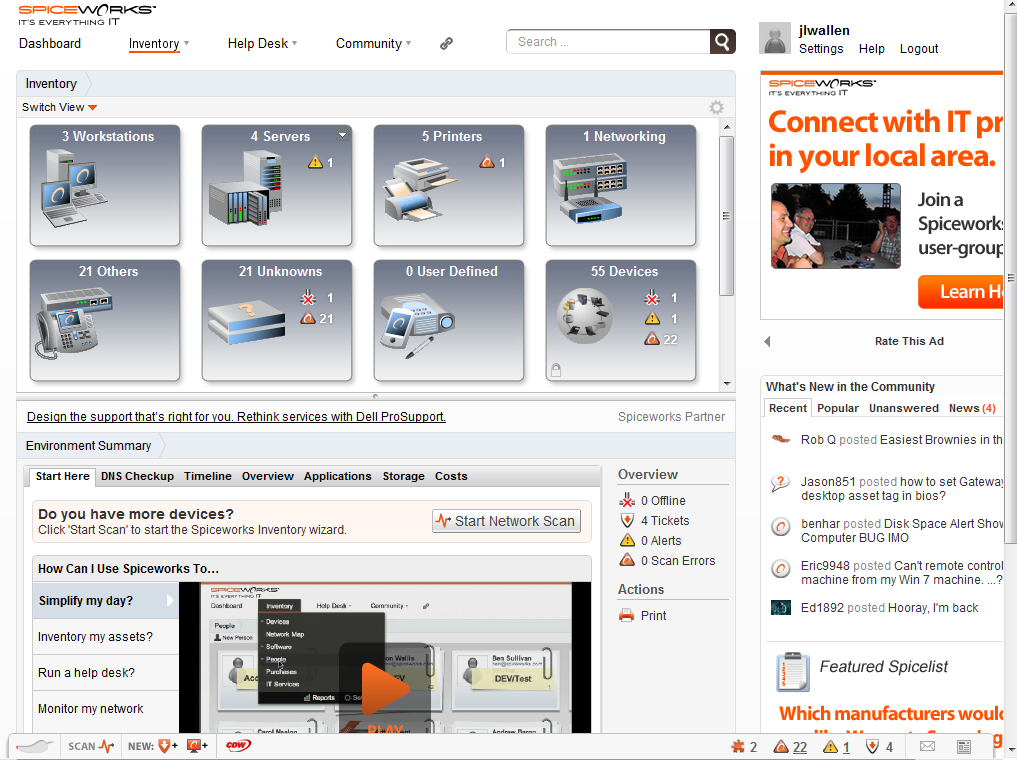1017x760 pixels.
Task: Open the news page icon in bottom bar
Action: (x=964, y=747)
